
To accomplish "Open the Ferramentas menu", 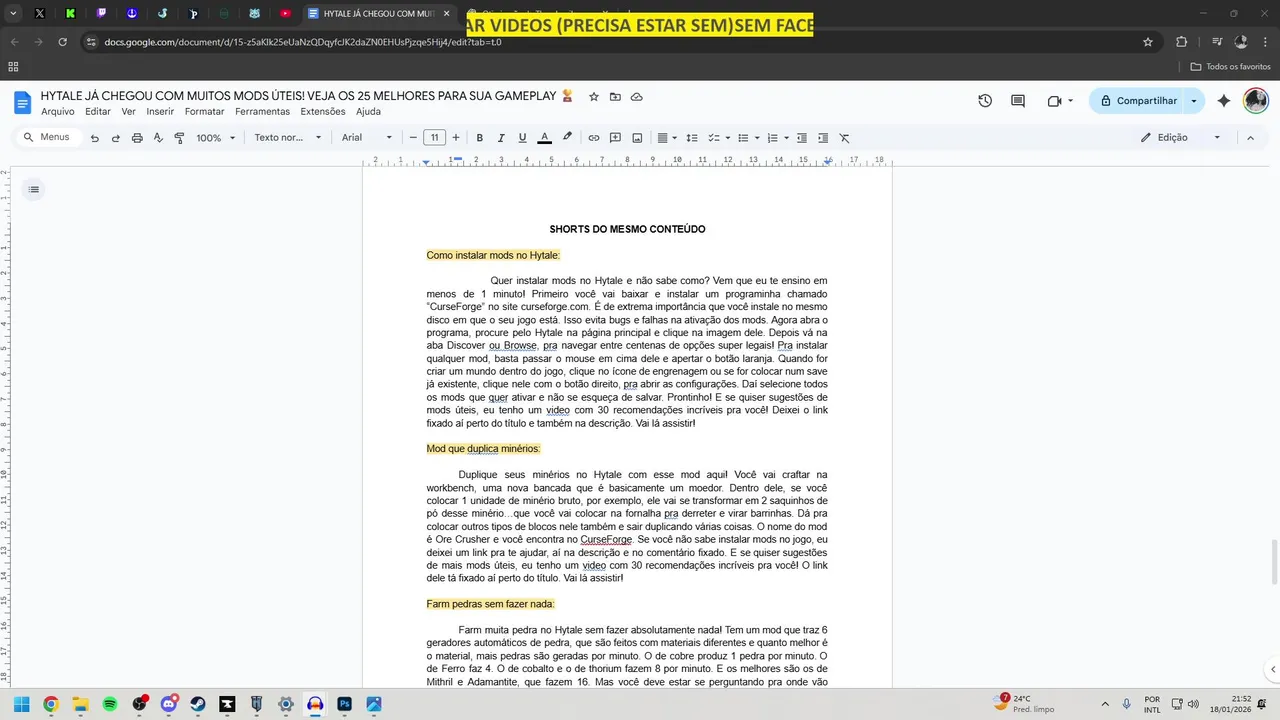I will coord(262,112).
